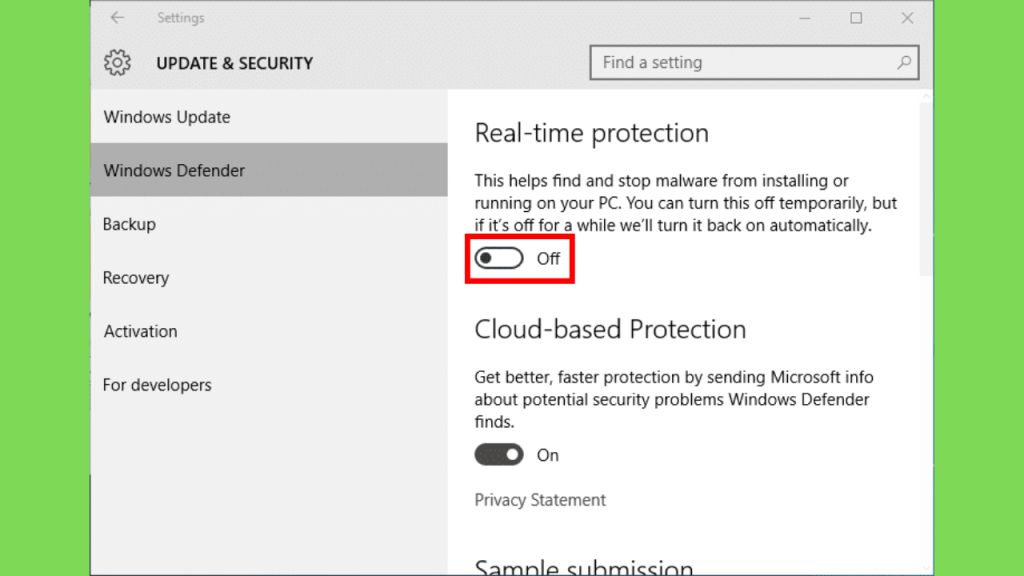Image resolution: width=1024 pixels, height=576 pixels.
Task: Focus the Find a setting box
Action: (x=754, y=62)
